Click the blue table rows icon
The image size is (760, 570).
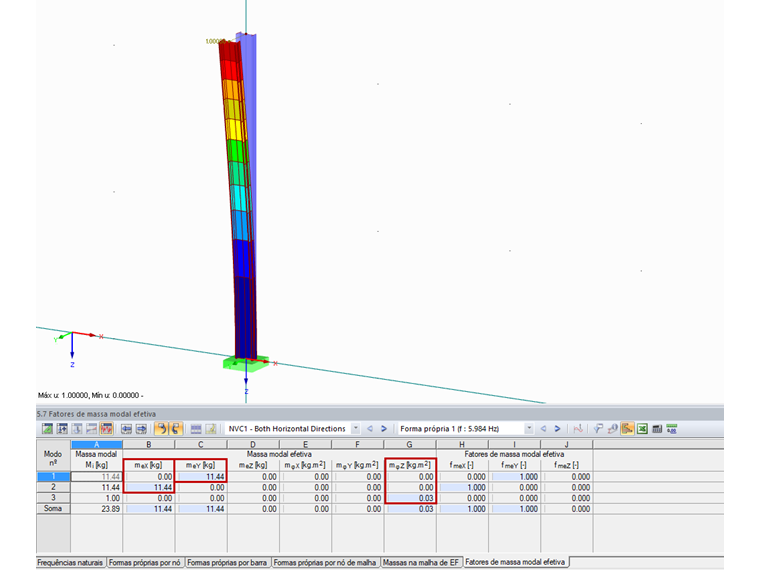tap(196, 429)
